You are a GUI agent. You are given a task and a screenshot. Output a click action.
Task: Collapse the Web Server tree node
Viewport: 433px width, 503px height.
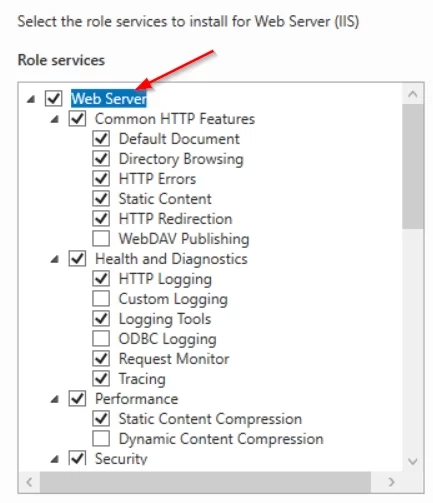click(31, 99)
